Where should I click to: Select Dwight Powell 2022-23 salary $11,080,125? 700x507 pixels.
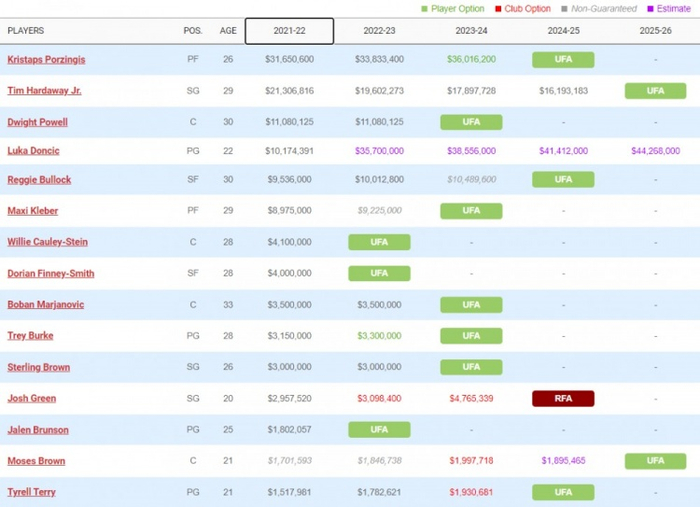click(x=379, y=122)
